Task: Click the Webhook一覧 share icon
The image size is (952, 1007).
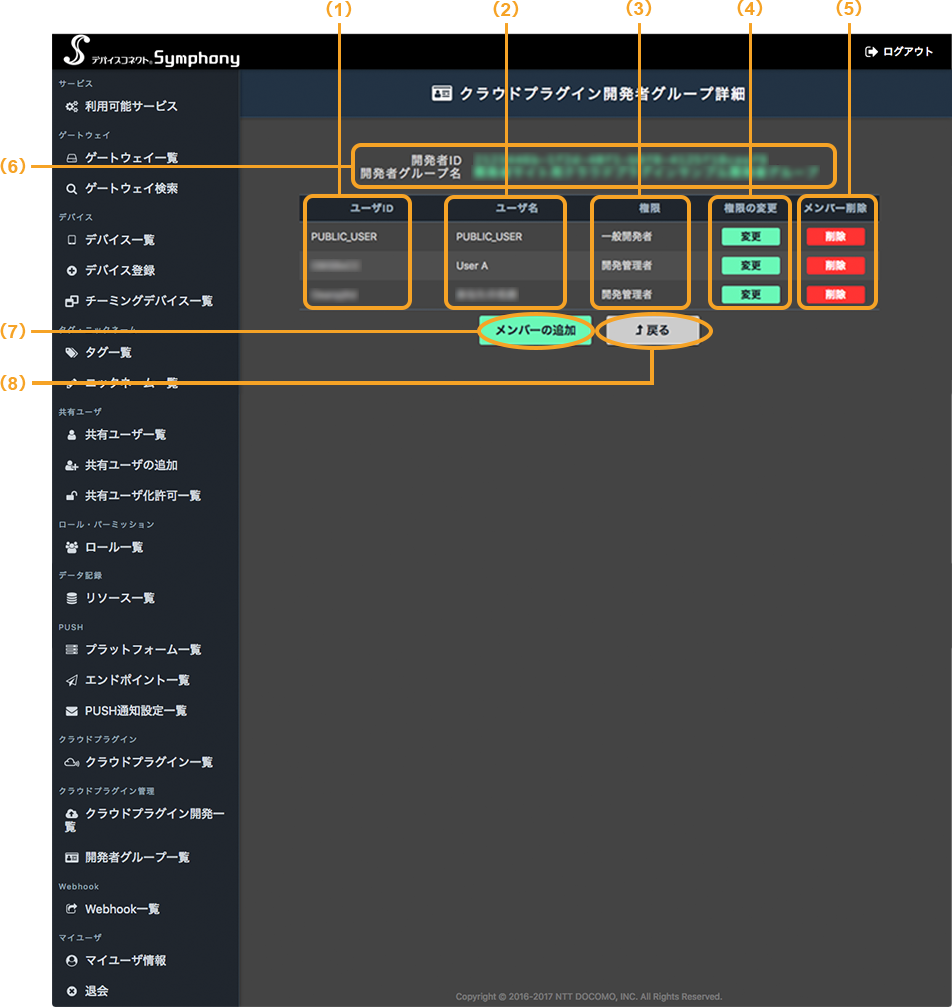Action: click(72, 909)
